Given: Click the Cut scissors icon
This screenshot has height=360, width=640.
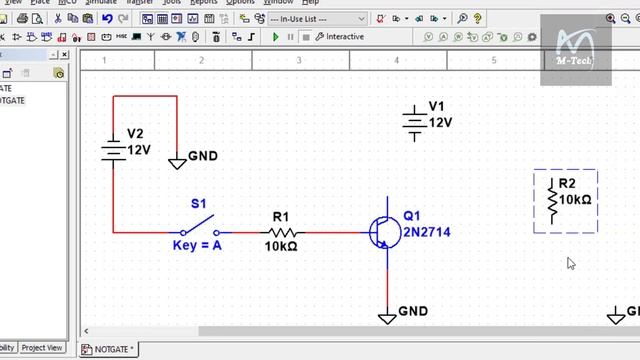Looking at the screenshot, I should [58, 18].
